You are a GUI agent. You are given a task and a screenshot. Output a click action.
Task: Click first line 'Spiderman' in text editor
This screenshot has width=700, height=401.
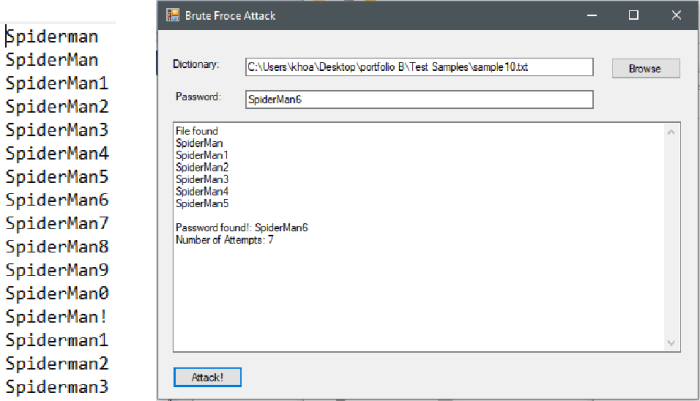coord(52,37)
